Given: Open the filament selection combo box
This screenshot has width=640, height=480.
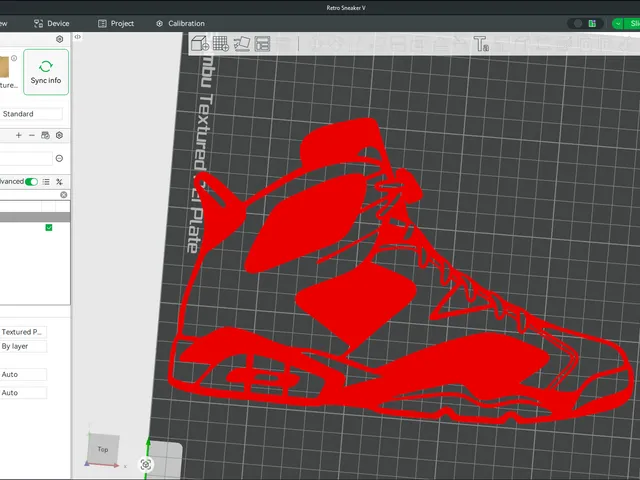Looking at the screenshot, I should click(26, 158).
